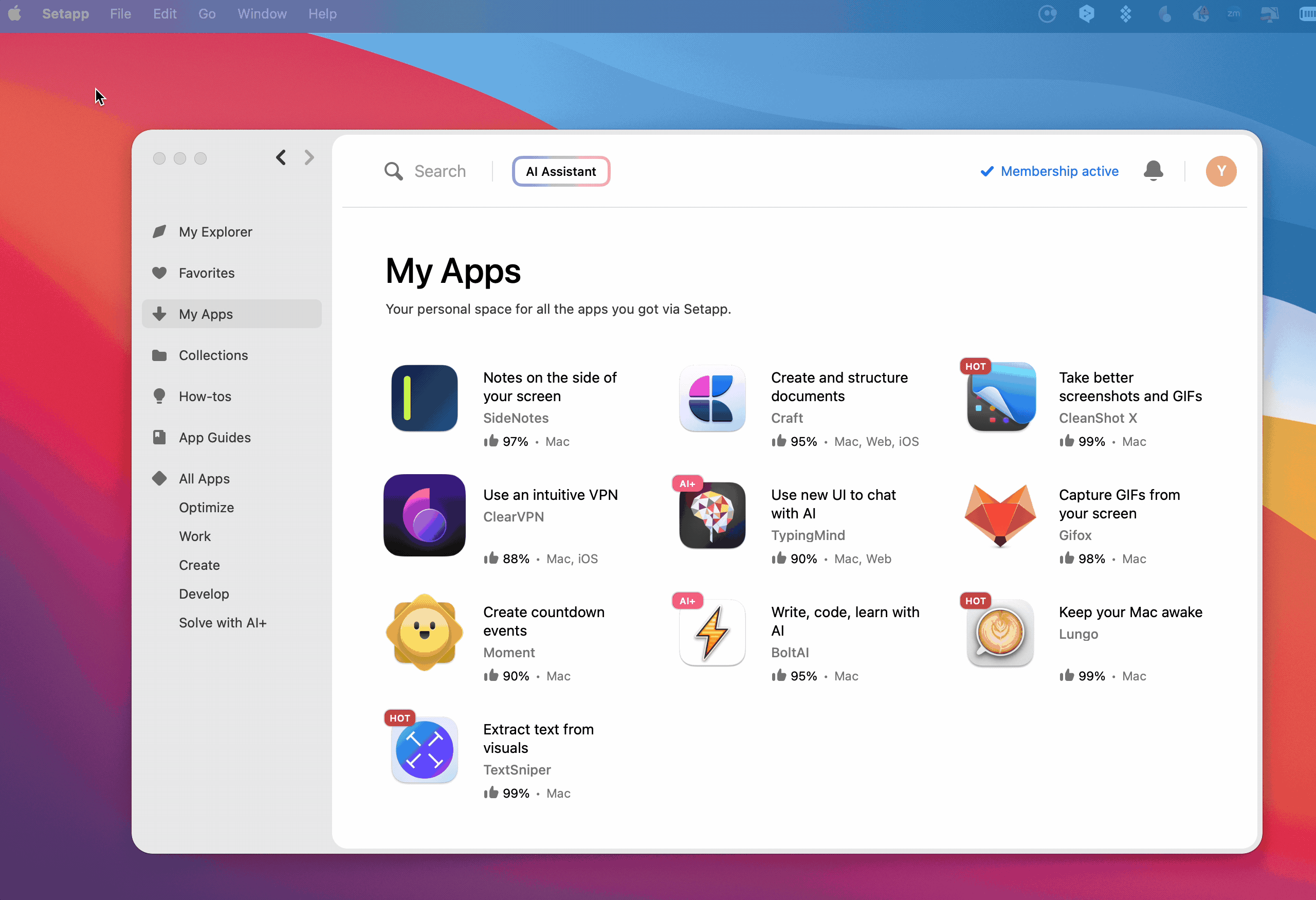
Task: Open the ClearVPN app icon
Action: (424, 515)
